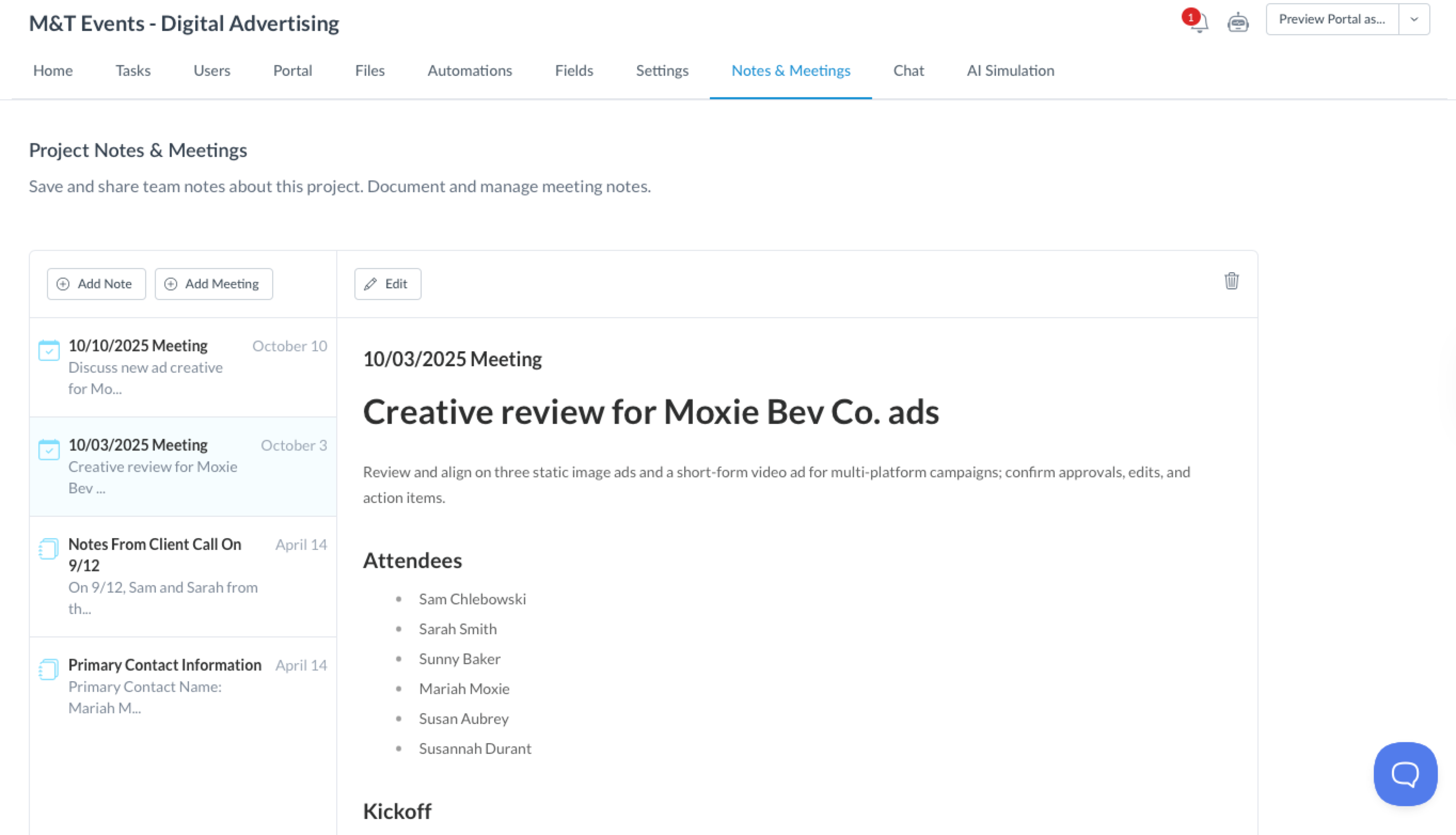Delete the meeting with the trash icon
This screenshot has width=1456, height=835.
[x=1231, y=281]
